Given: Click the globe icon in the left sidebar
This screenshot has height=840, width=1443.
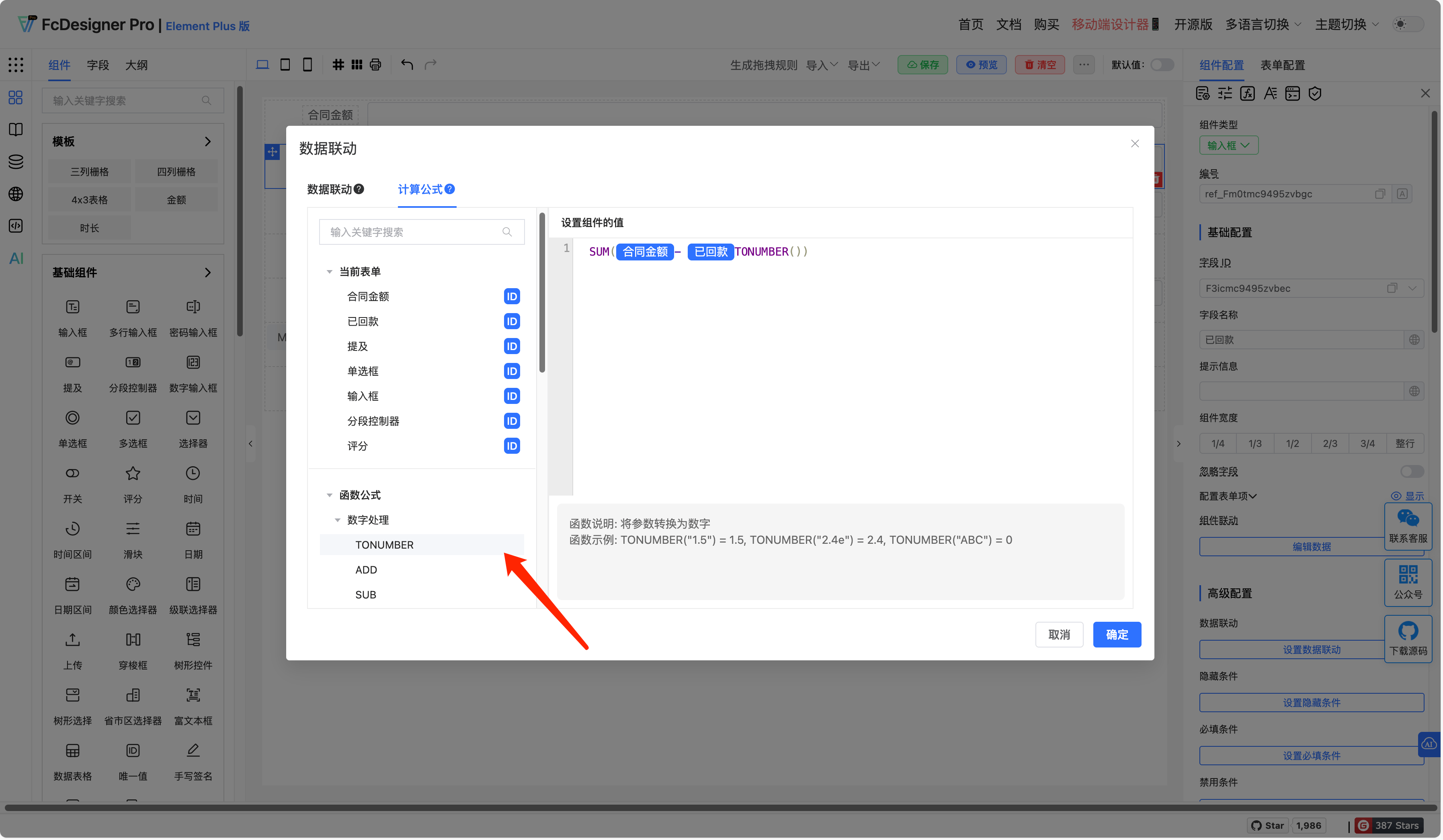Looking at the screenshot, I should coord(16,194).
